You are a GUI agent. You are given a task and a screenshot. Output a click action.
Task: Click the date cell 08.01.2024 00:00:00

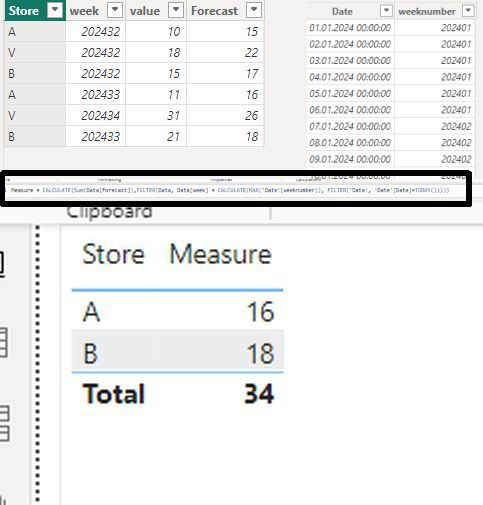(350, 143)
